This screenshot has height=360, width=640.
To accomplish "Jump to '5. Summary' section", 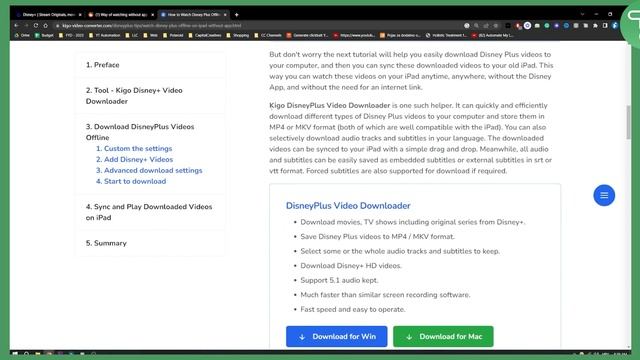I will tap(106, 243).
